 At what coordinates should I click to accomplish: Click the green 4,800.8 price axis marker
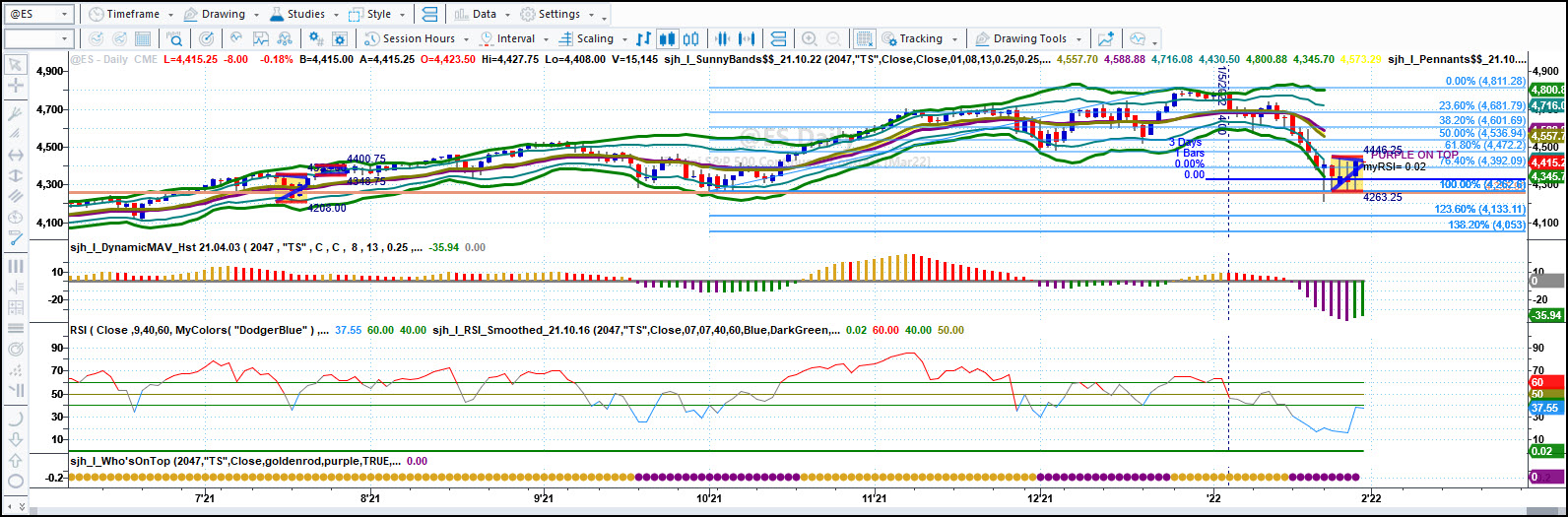pyautogui.click(x=1547, y=90)
